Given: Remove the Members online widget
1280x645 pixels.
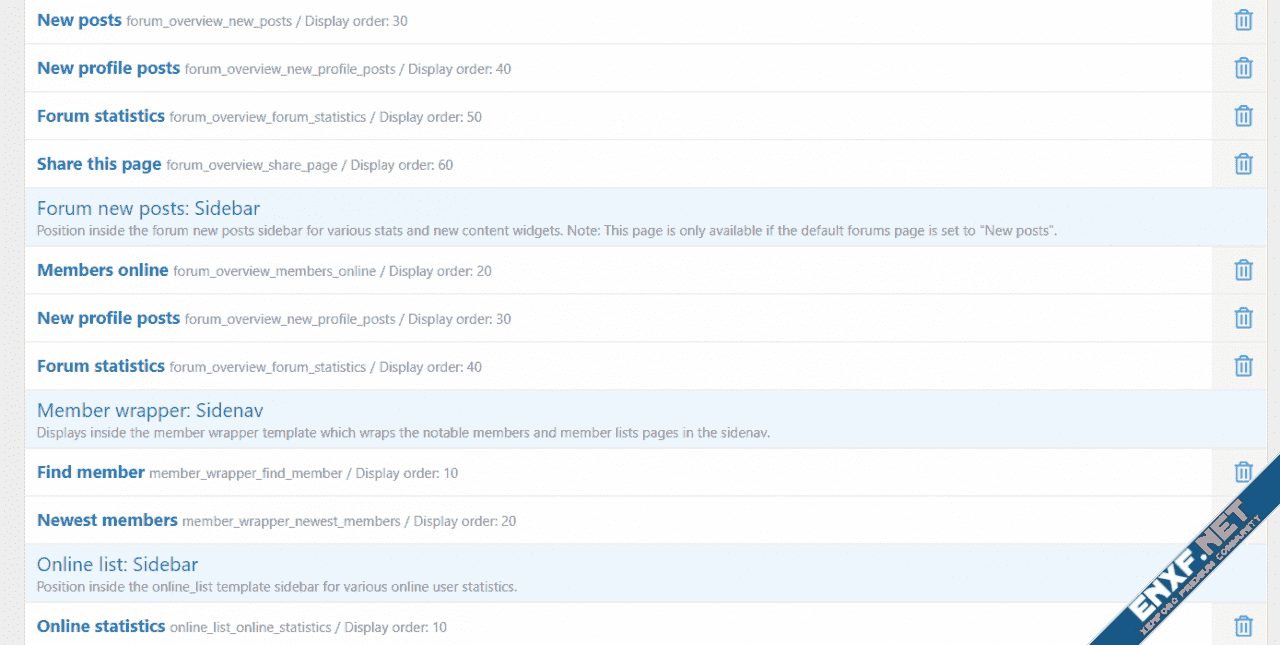Looking at the screenshot, I should [x=1243, y=270].
